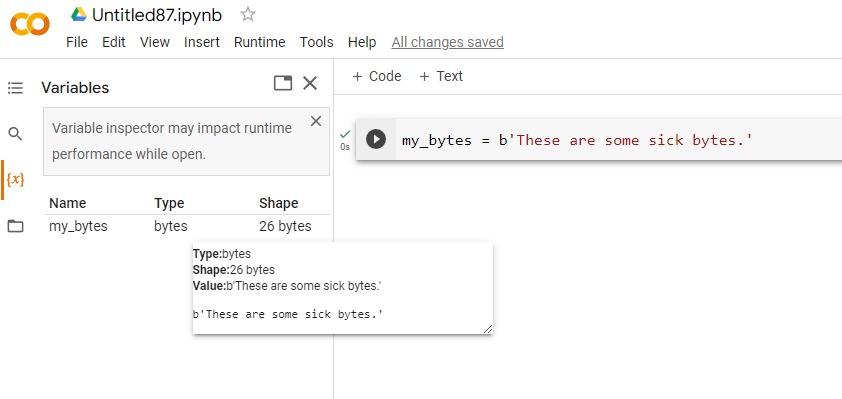Click the green checkmark execution status
This screenshot has width=842, height=399.
coord(345,134)
